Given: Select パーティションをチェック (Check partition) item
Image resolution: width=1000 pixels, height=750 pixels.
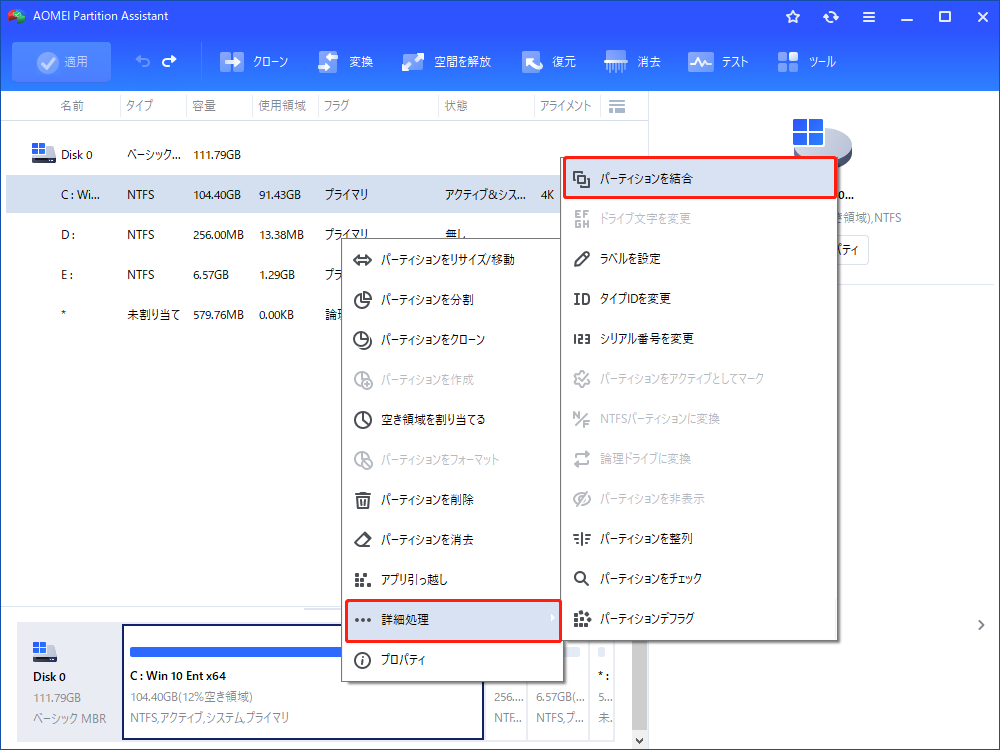Looking at the screenshot, I should click(x=700, y=578).
